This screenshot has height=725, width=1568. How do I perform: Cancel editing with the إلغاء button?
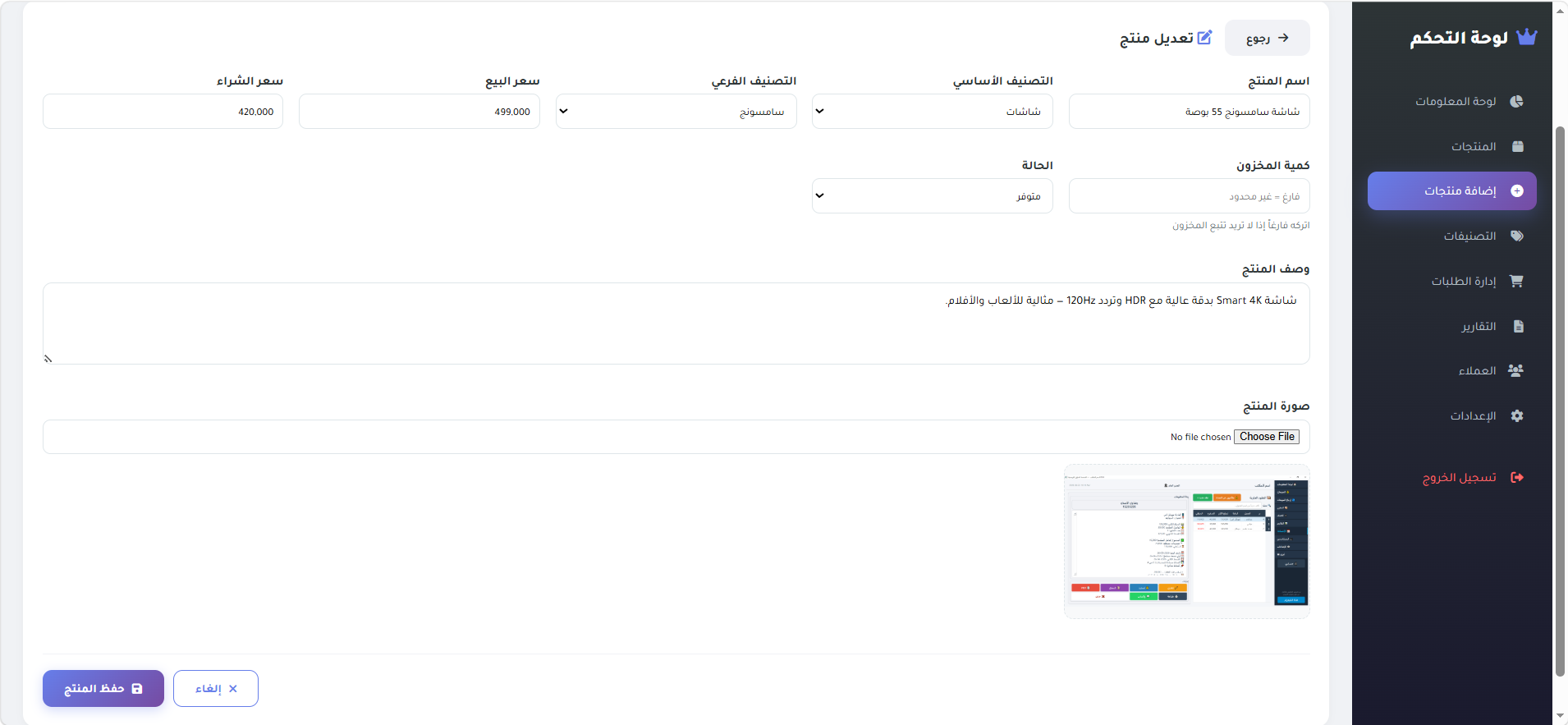point(216,688)
